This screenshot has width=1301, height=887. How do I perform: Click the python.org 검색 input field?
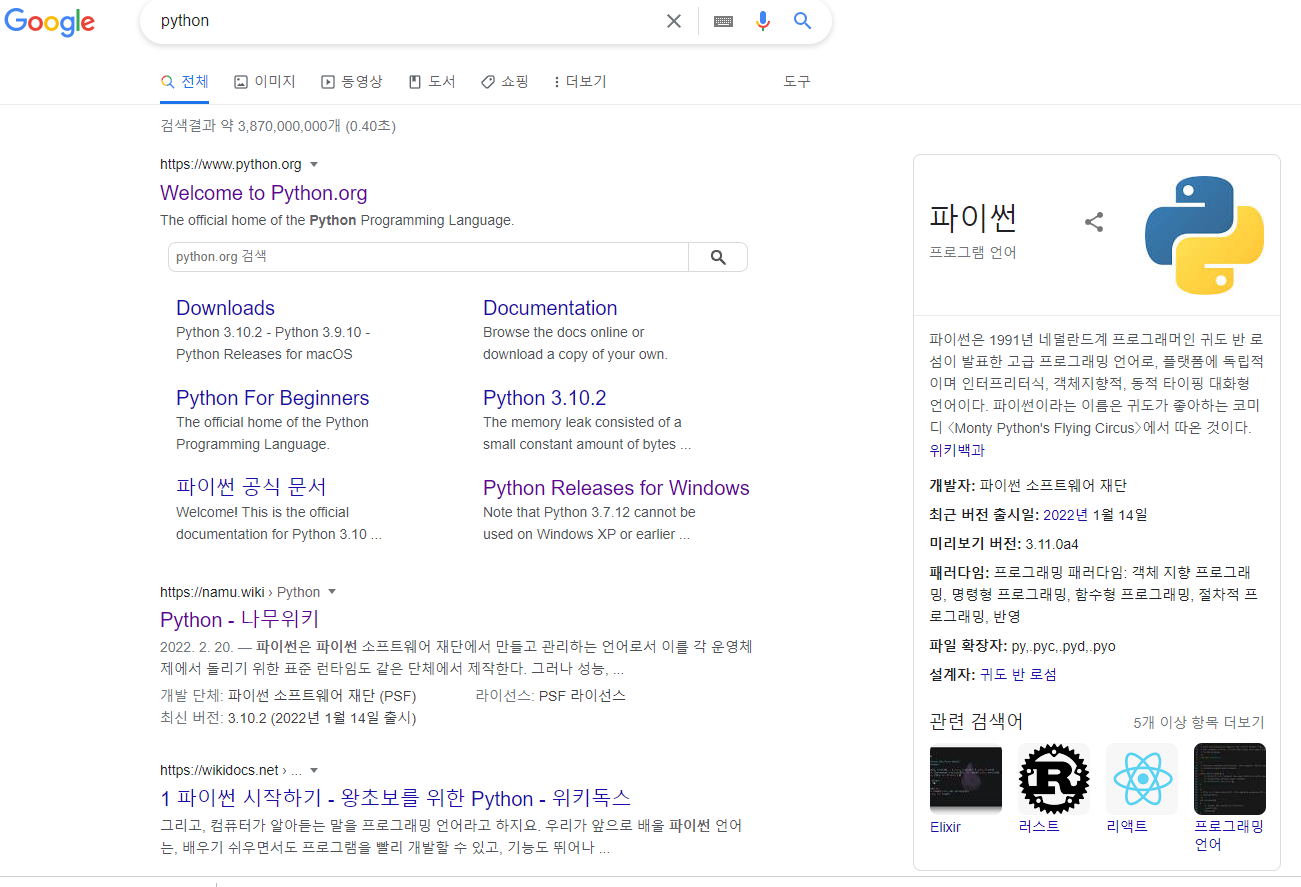[x=428, y=257]
